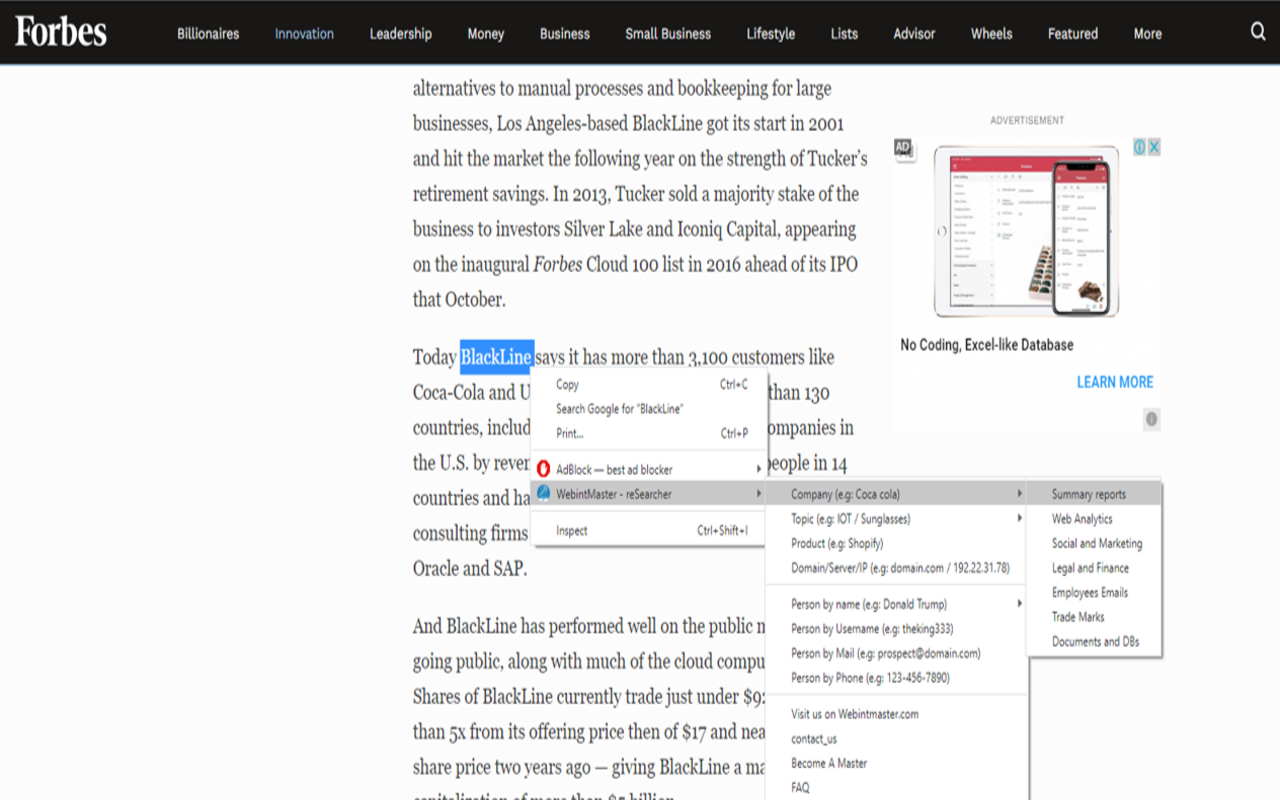The height and width of the screenshot is (800, 1280).
Task: Click the highlighted BlackLine word
Action: coord(497,357)
